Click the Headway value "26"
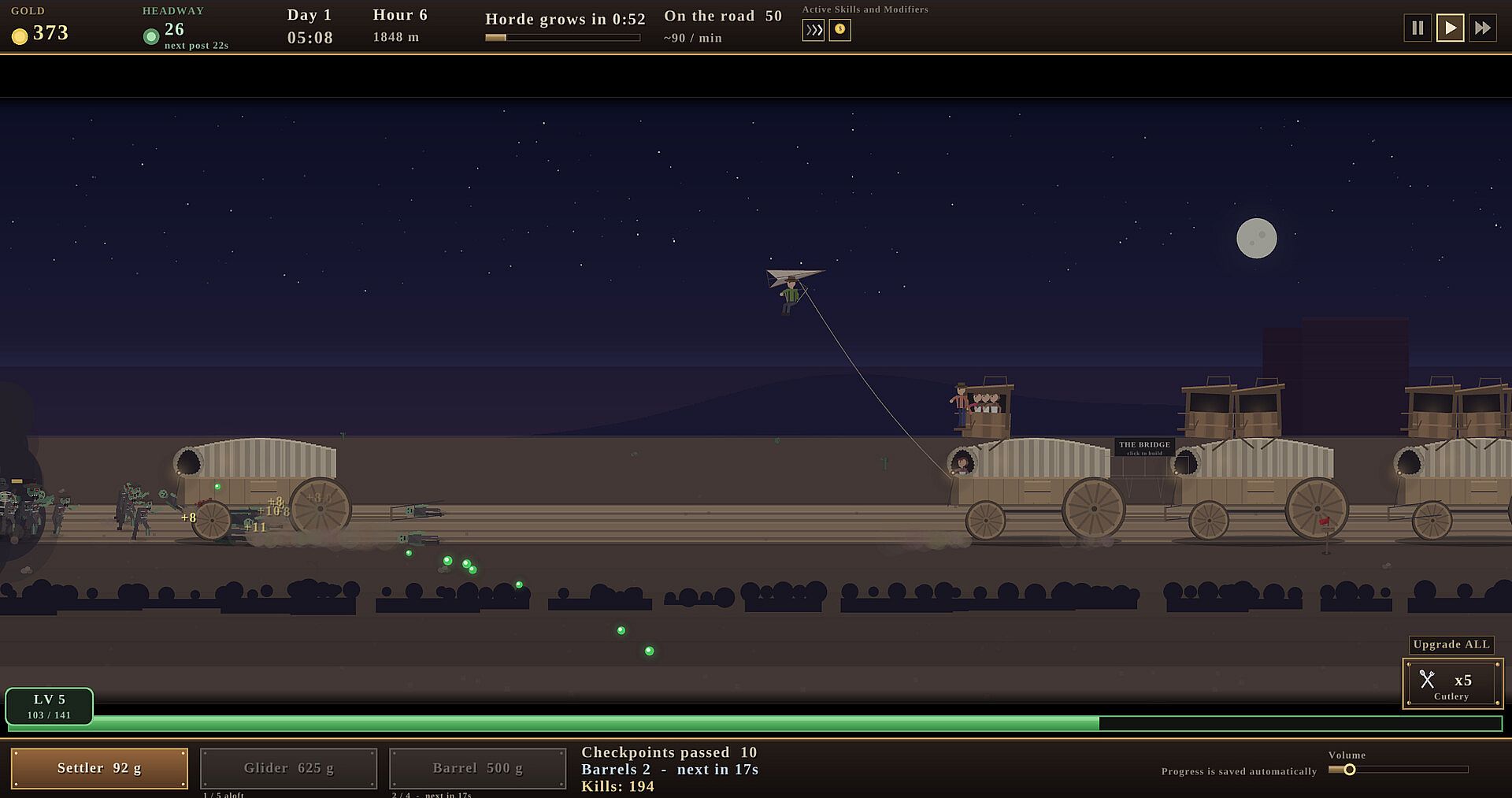The height and width of the screenshot is (798, 1512). tap(175, 30)
